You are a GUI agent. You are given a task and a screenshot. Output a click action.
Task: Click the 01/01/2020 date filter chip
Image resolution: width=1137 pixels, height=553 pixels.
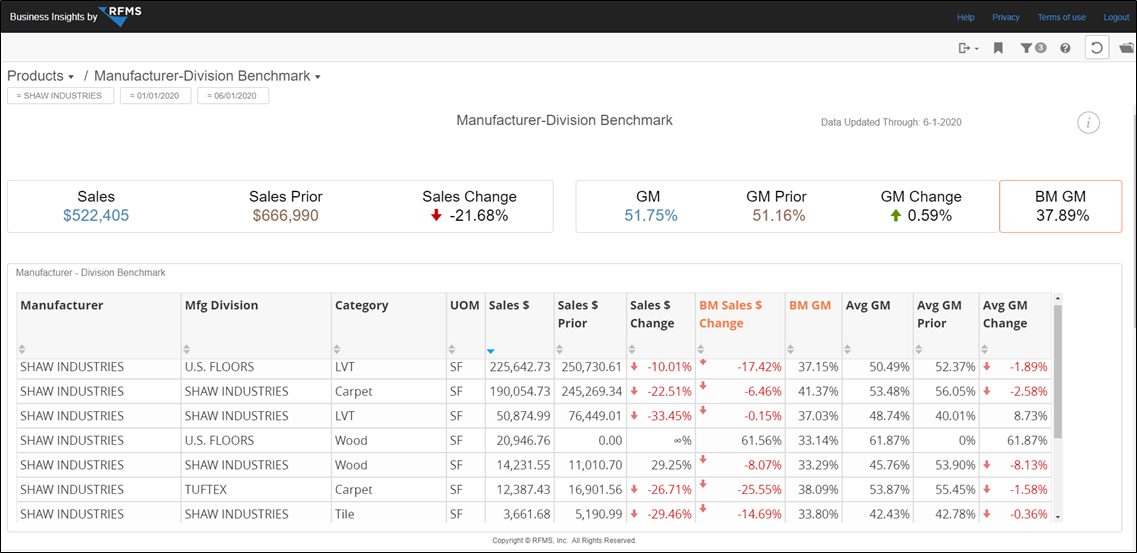156,96
